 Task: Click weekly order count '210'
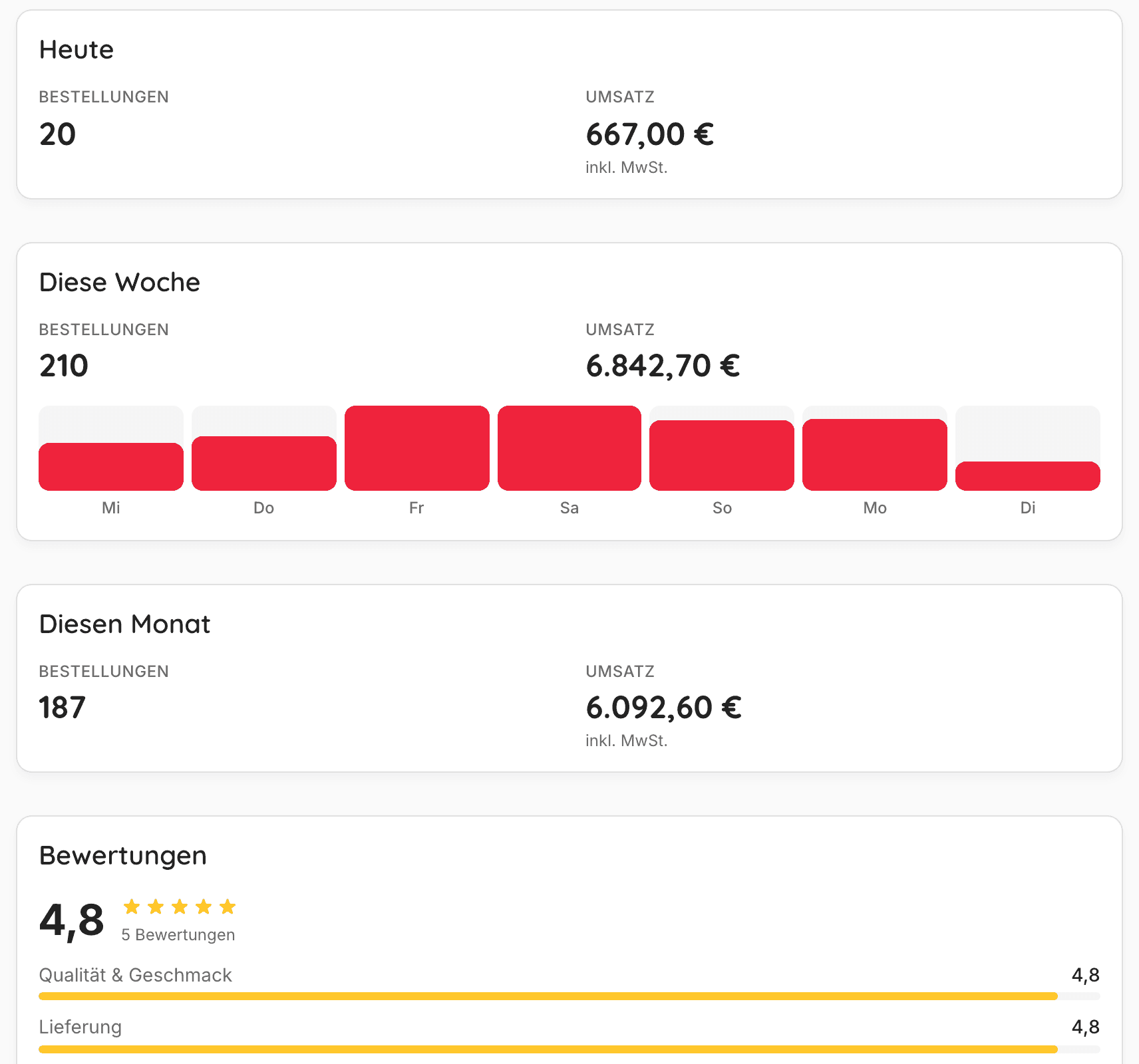[x=64, y=366]
